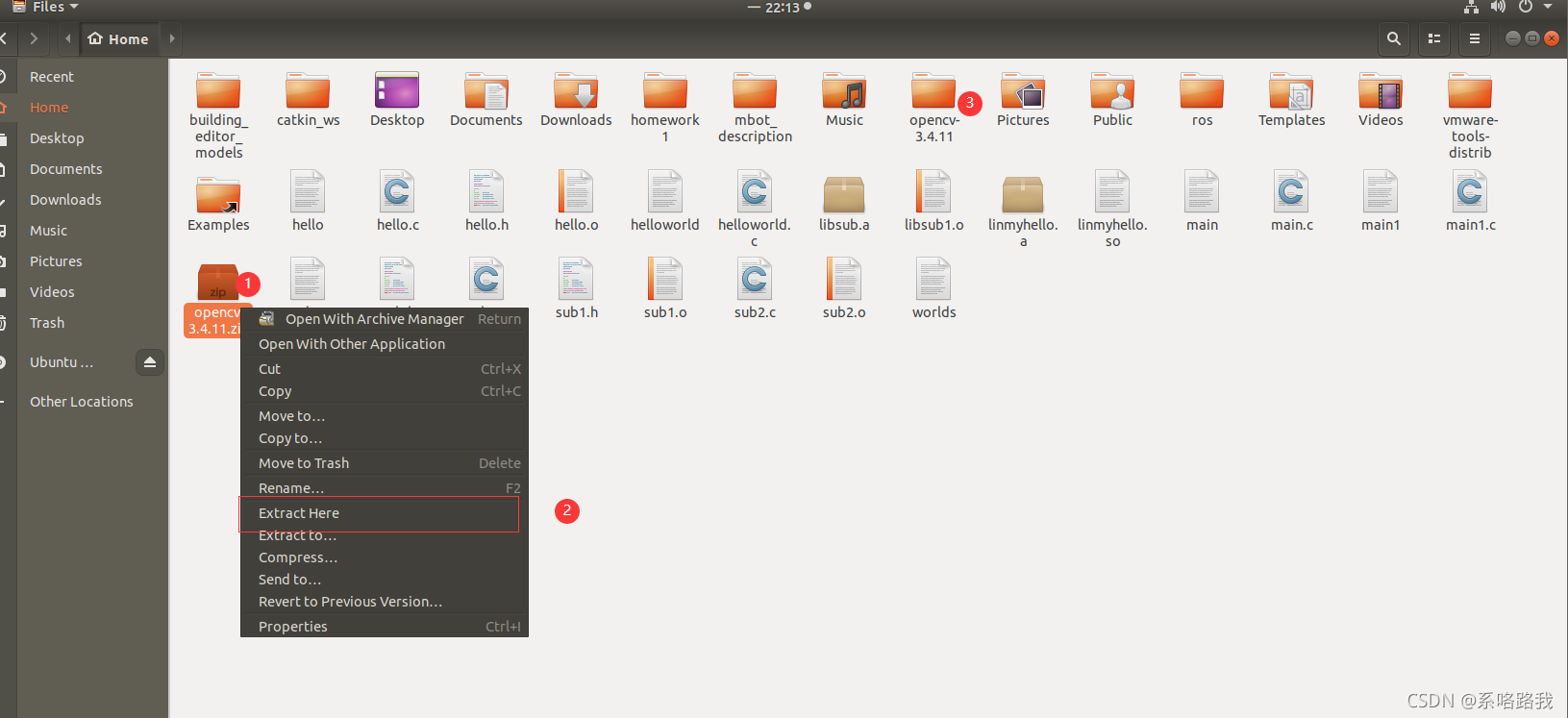Go to Desktop in the sidebar
1568x718 pixels.
point(84,138)
